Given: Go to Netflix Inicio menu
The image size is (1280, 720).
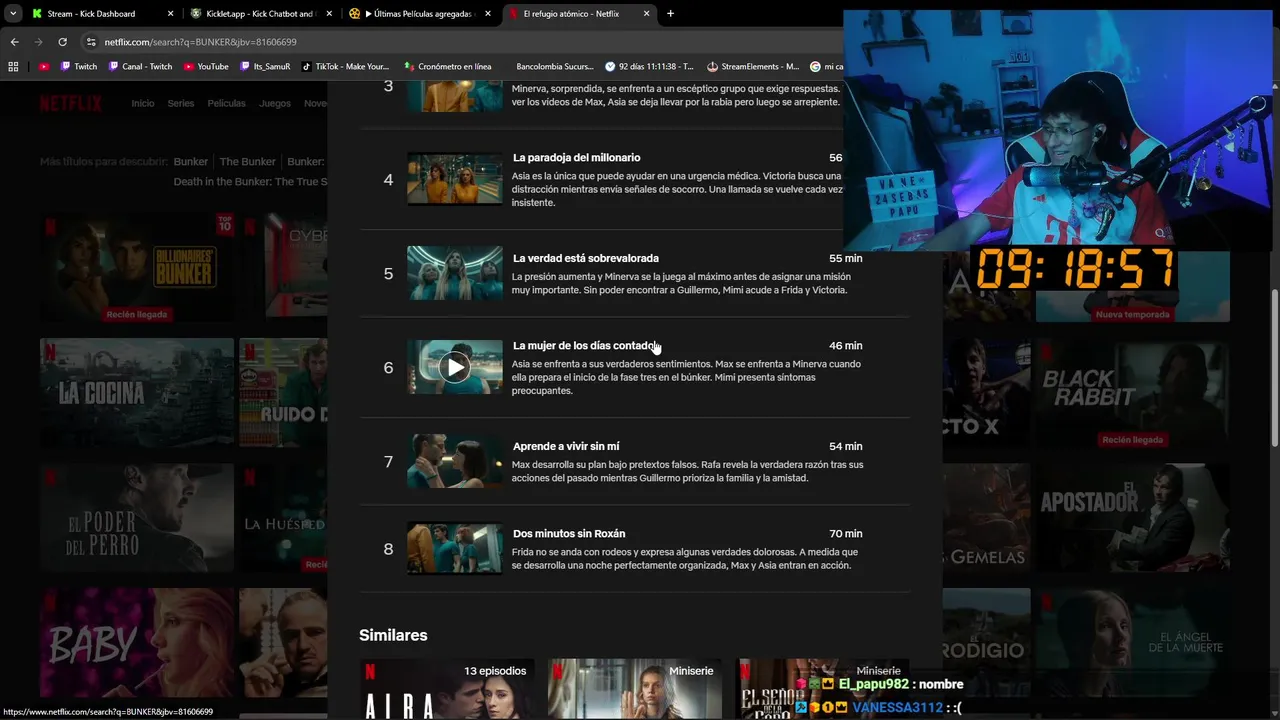Looking at the screenshot, I should pos(143,103).
